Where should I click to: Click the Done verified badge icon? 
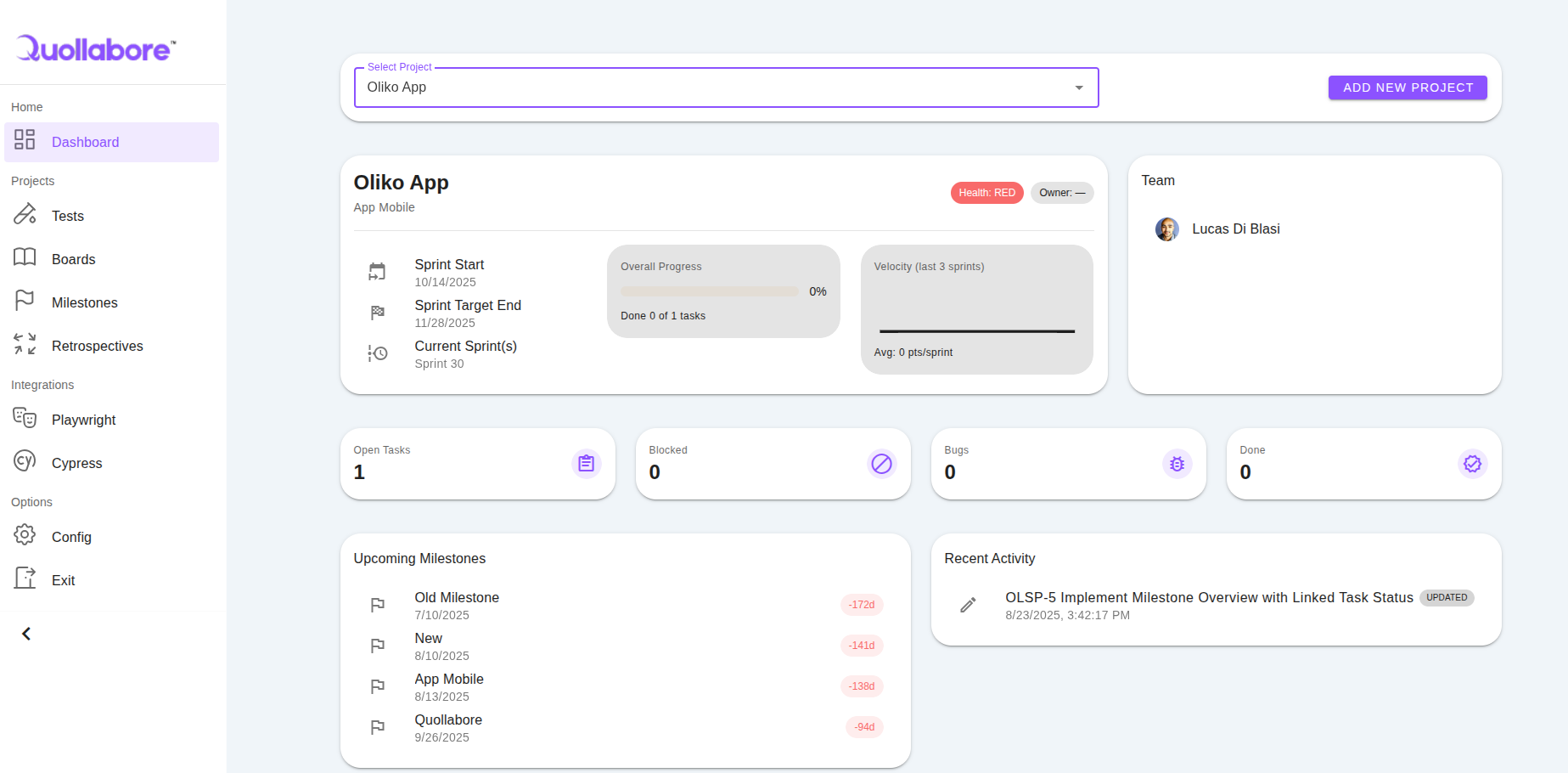click(1472, 464)
